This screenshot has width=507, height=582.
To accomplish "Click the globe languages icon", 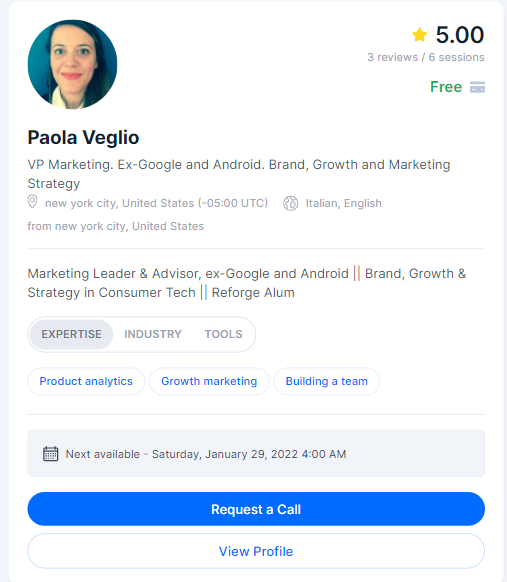I will 291,203.
